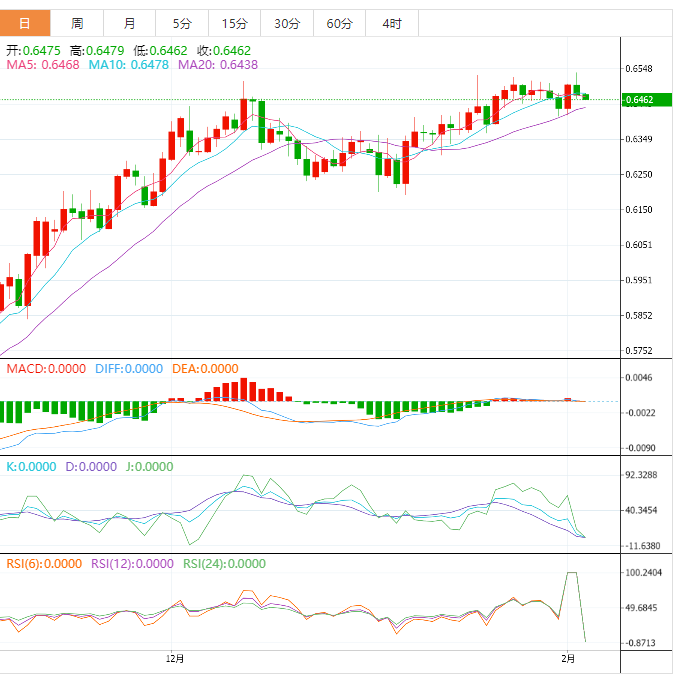Switch to the 5分 interval tab
Viewport: 675px width, 683px height.
[181, 23]
